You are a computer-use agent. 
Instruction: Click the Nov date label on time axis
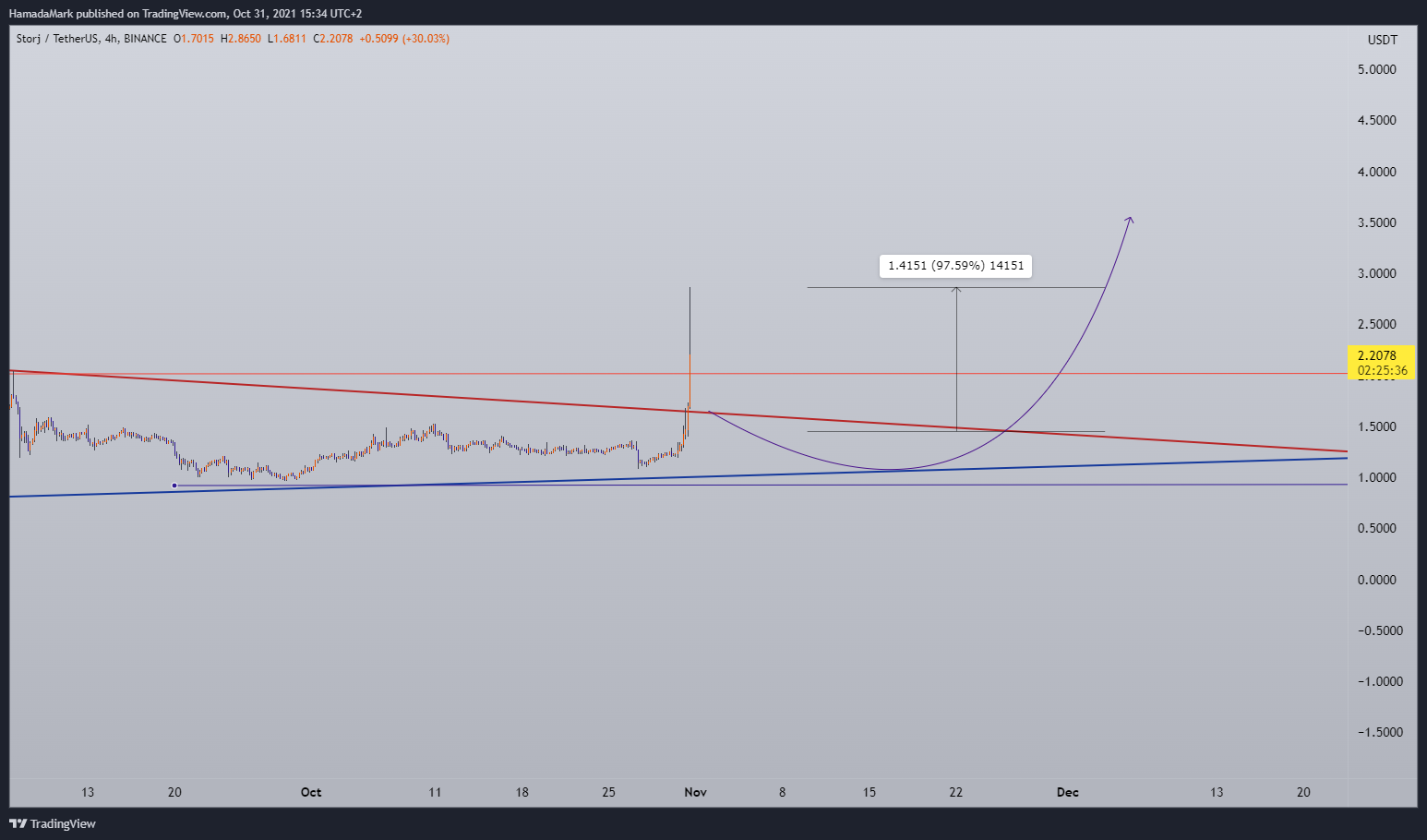(x=696, y=792)
